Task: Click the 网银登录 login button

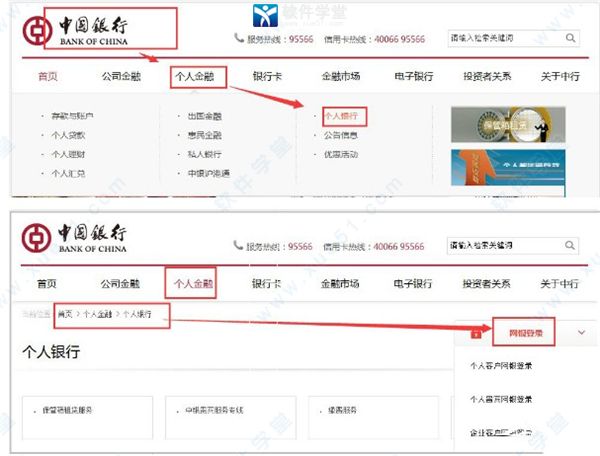Action: [x=526, y=333]
